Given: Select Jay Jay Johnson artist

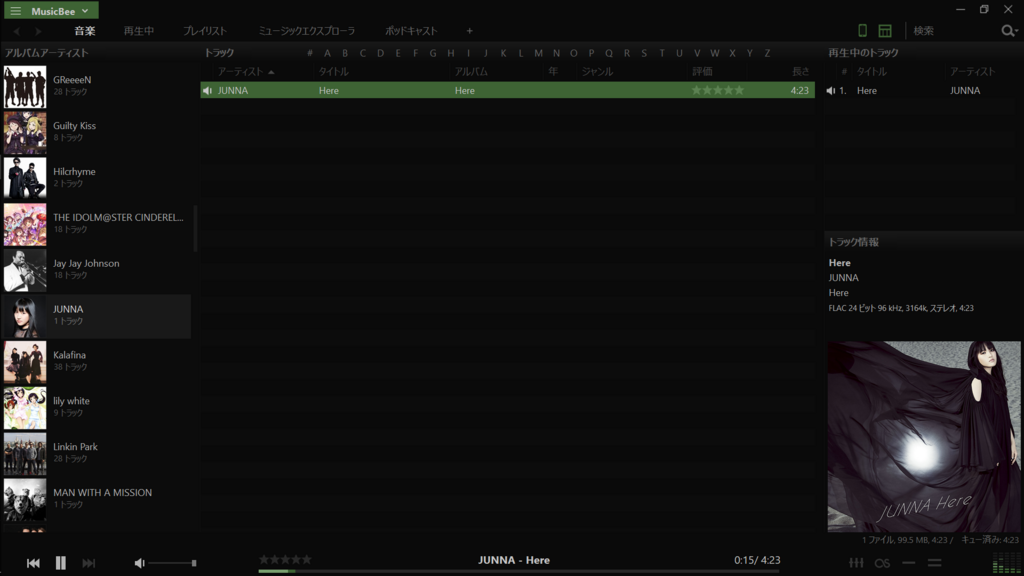Looking at the screenshot, I should 97,270.
